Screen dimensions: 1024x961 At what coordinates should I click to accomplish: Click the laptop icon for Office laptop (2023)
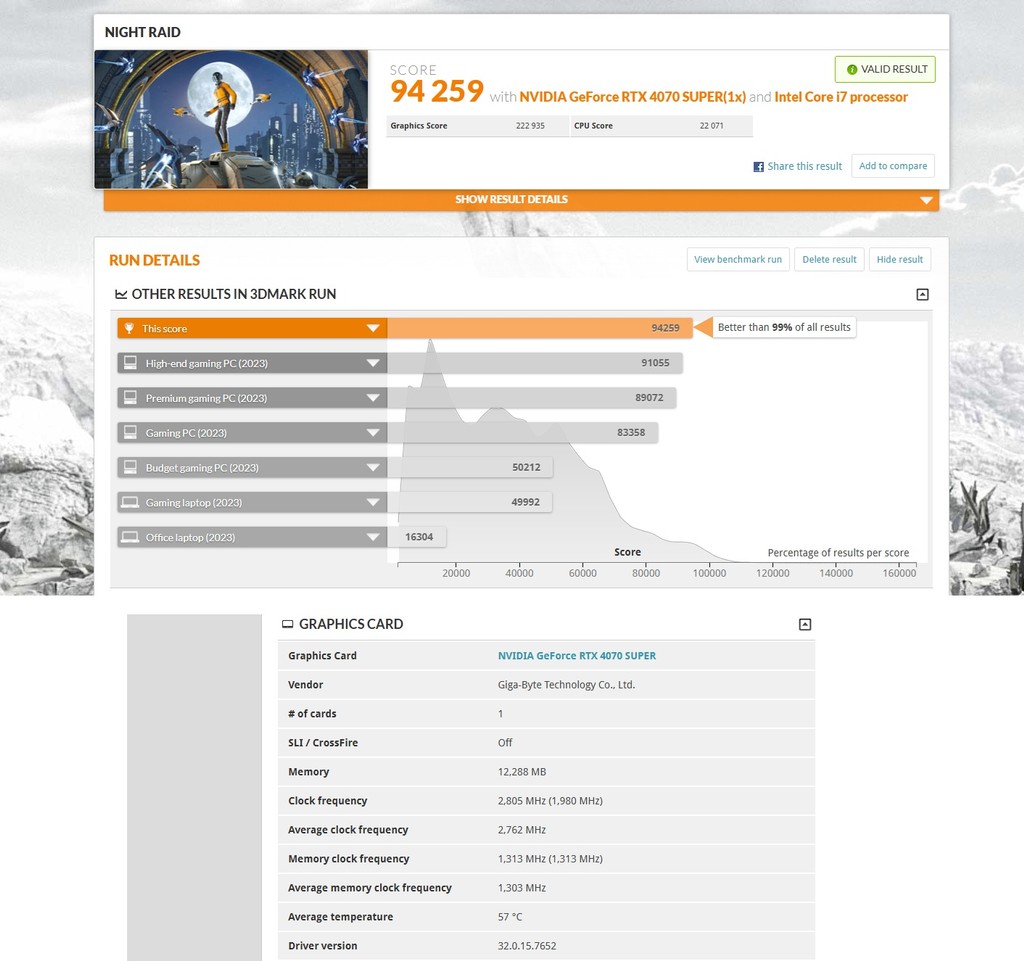pyautogui.click(x=131, y=537)
